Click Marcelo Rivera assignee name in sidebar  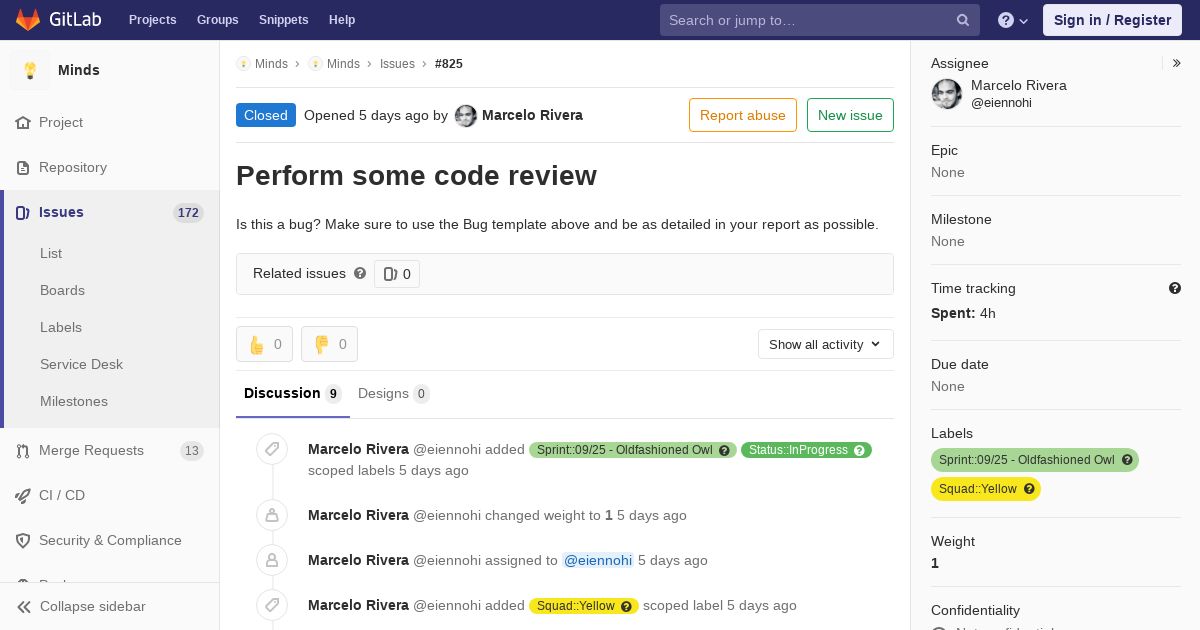tap(1019, 85)
